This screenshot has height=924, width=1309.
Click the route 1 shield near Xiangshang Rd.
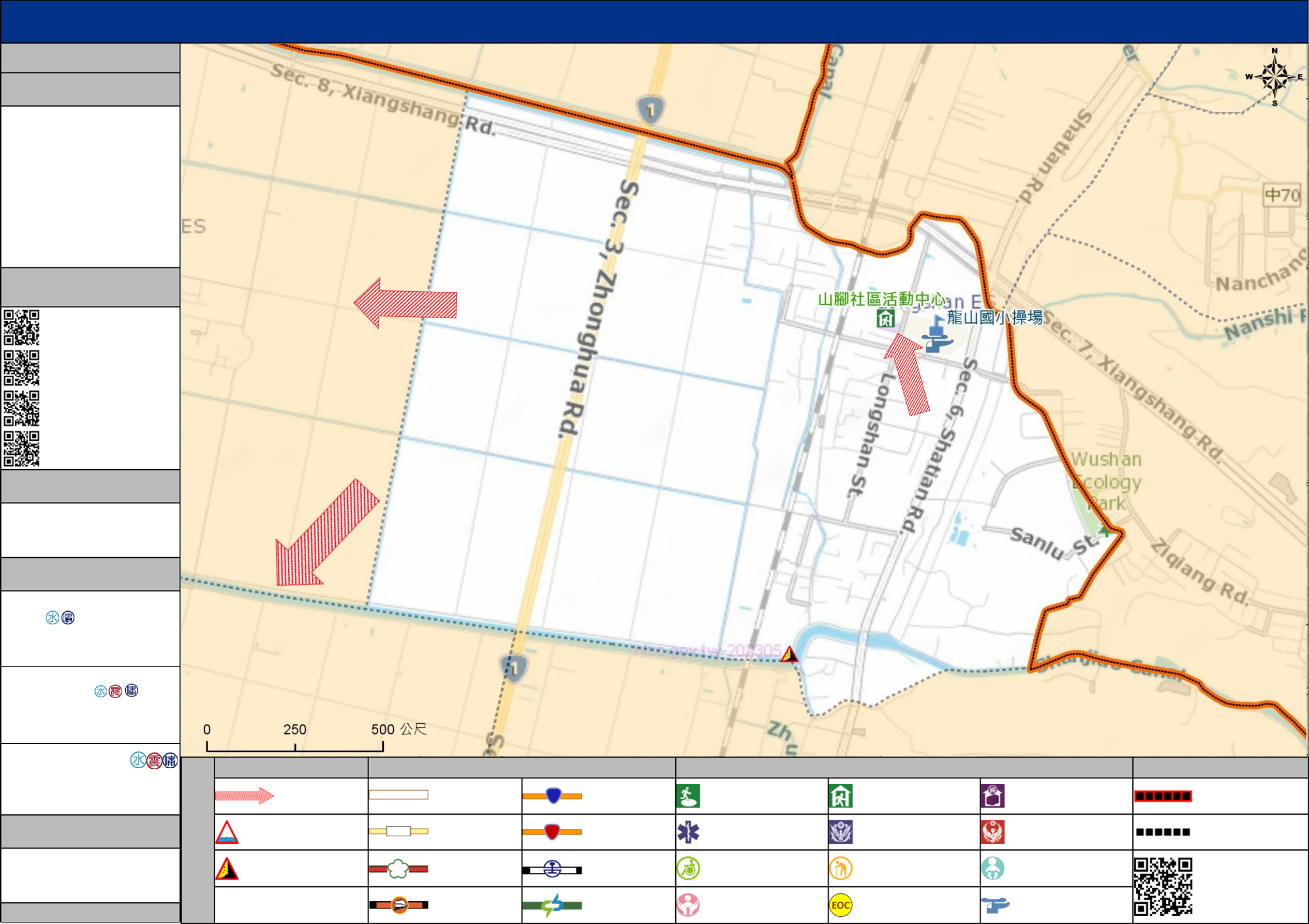pos(650,110)
